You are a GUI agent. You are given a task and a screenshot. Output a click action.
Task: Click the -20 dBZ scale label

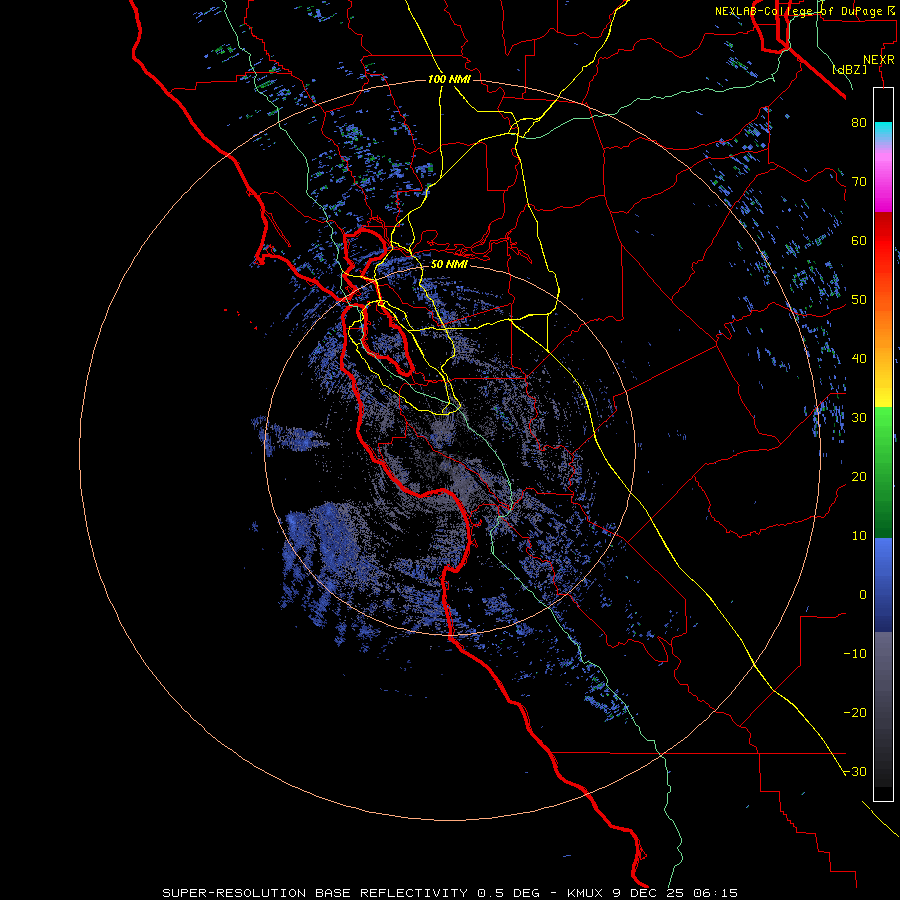(855, 712)
